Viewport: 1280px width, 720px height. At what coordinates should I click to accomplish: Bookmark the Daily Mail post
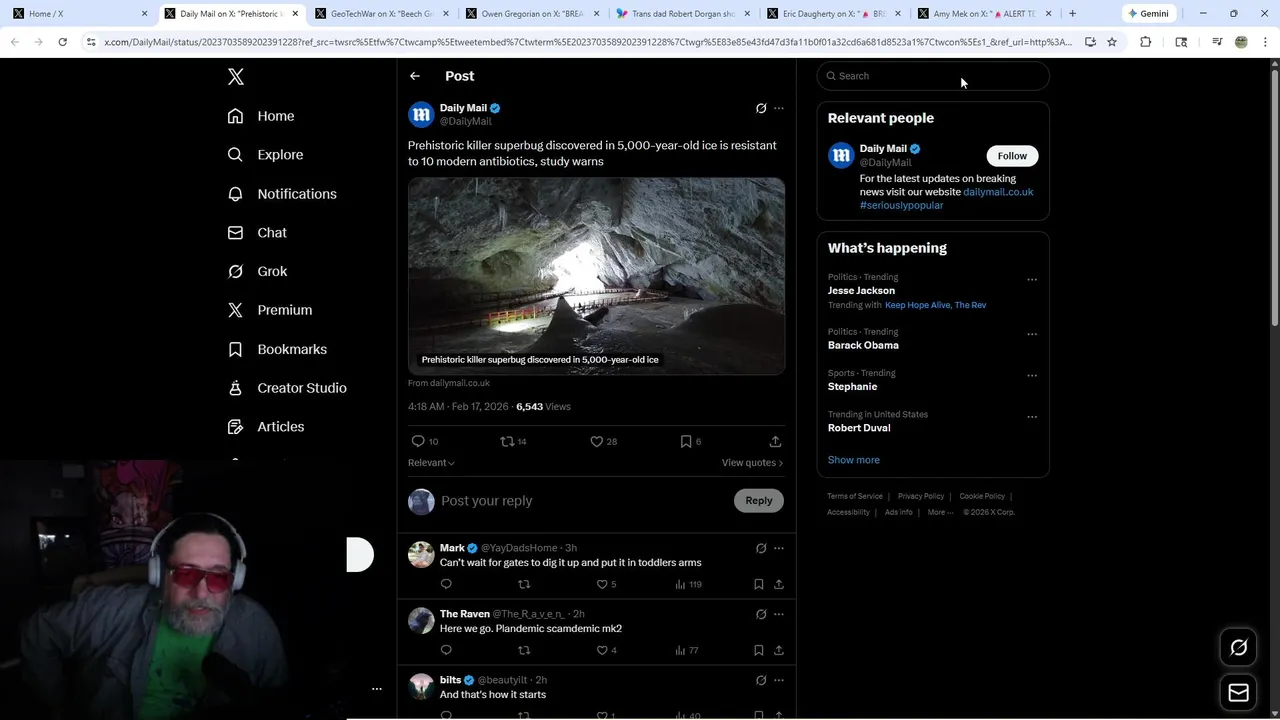[685, 441]
